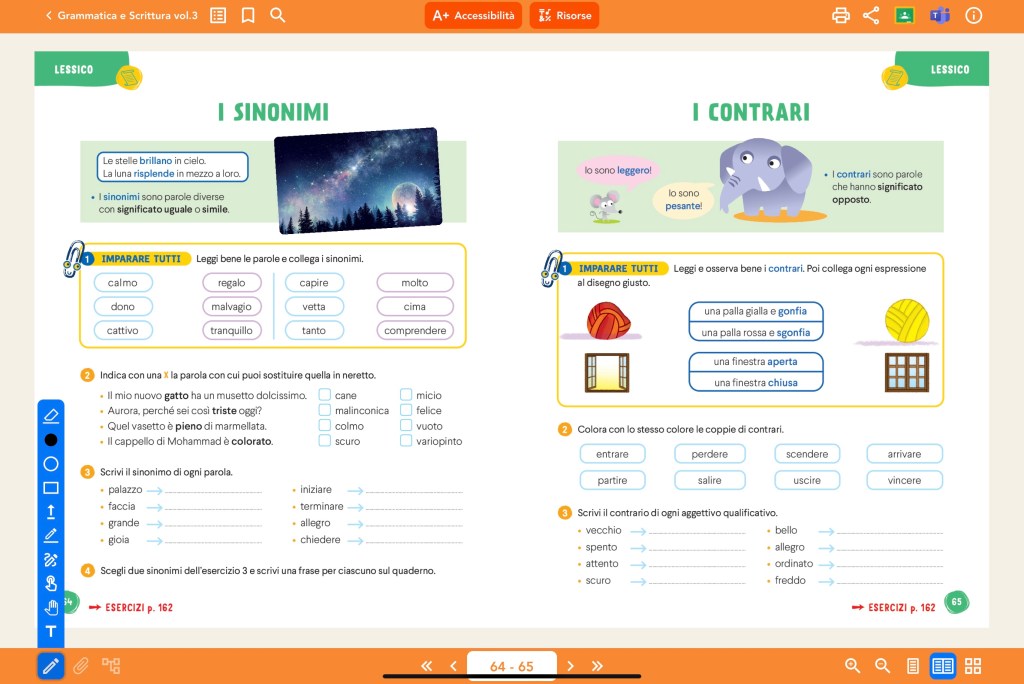Select the hand pan tool
Screen dimensions: 1024x684
(x=51, y=608)
